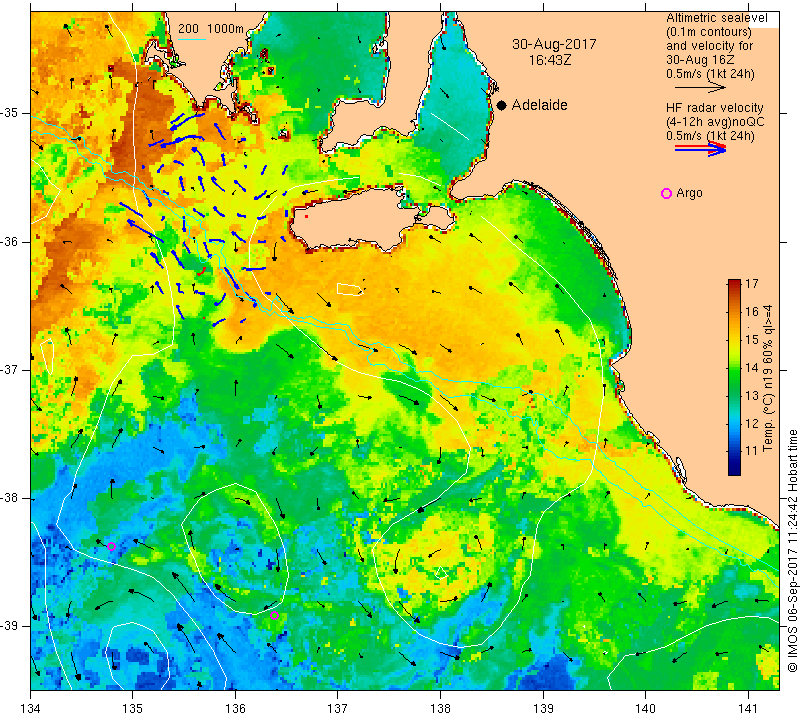Click the 'HF radar velocity' legend heading

714,108
